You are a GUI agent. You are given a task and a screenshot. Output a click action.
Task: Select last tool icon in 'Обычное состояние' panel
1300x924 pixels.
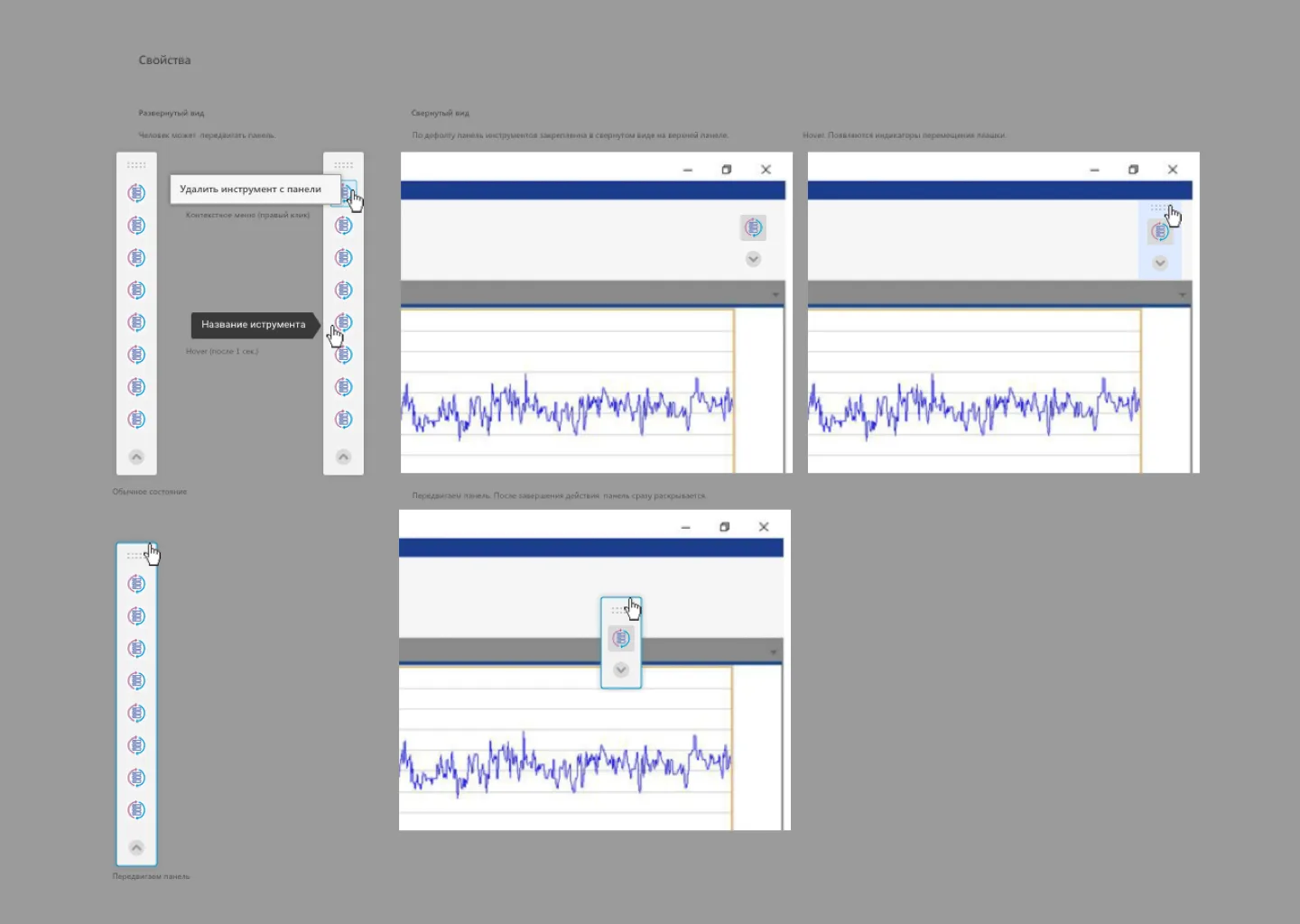pos(136,420)
